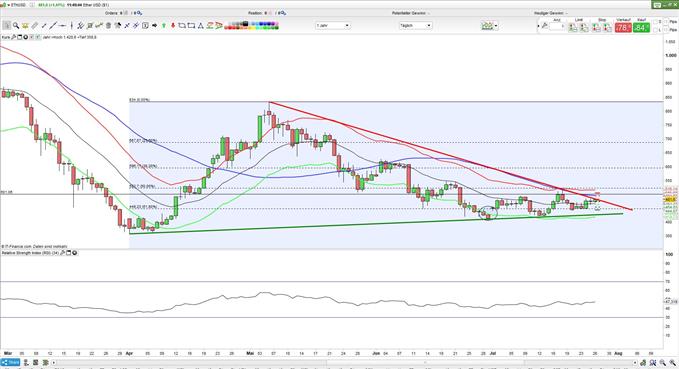Click the 'Heutiger Gewinn' label
Screen dimensions: 679x369
(548, 13)
